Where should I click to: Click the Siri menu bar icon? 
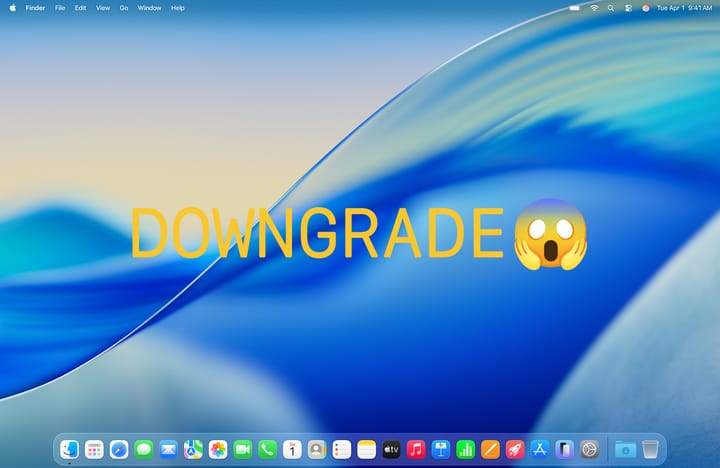click(645, 8)
